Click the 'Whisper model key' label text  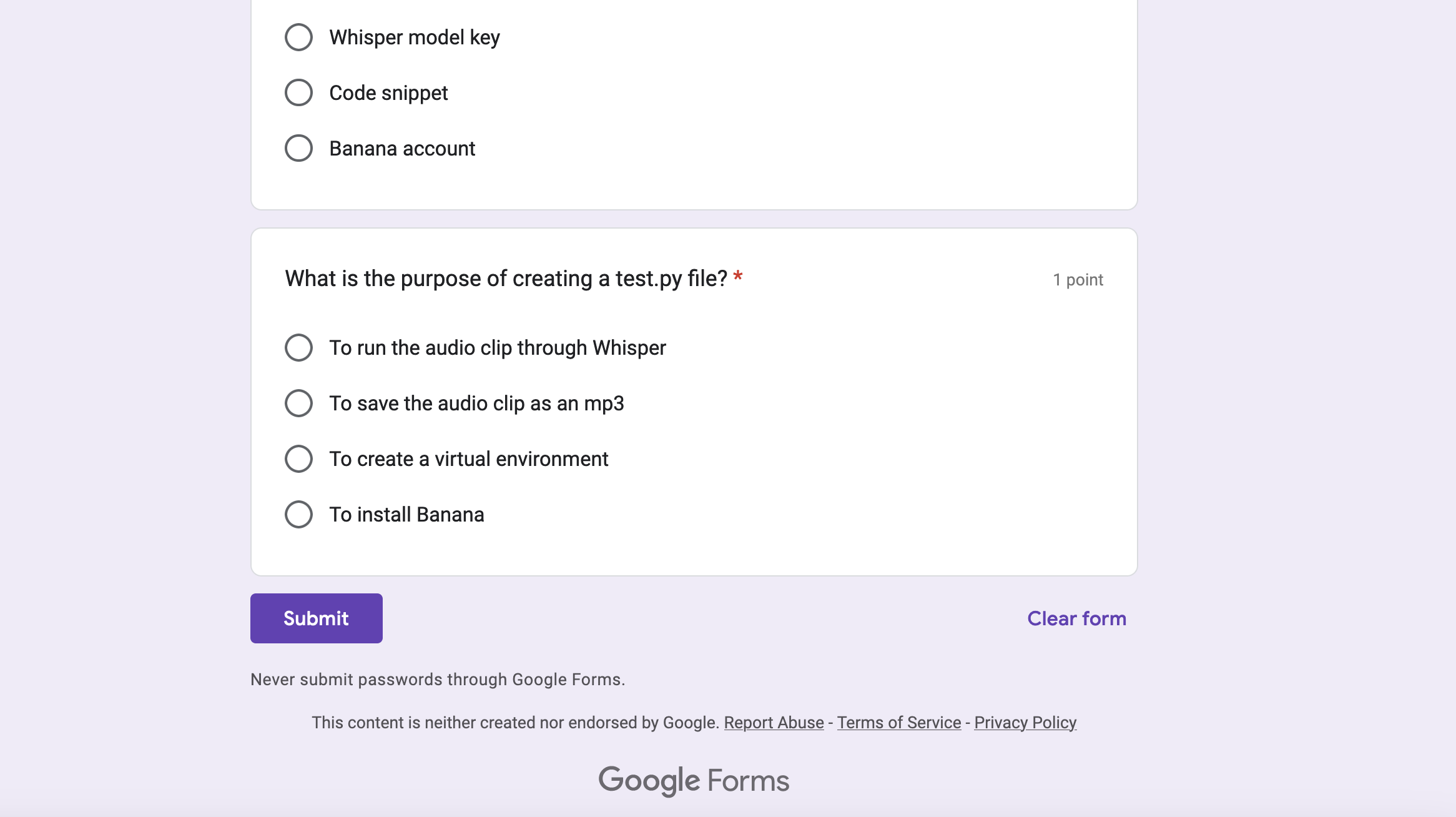(x=415, y=37)
